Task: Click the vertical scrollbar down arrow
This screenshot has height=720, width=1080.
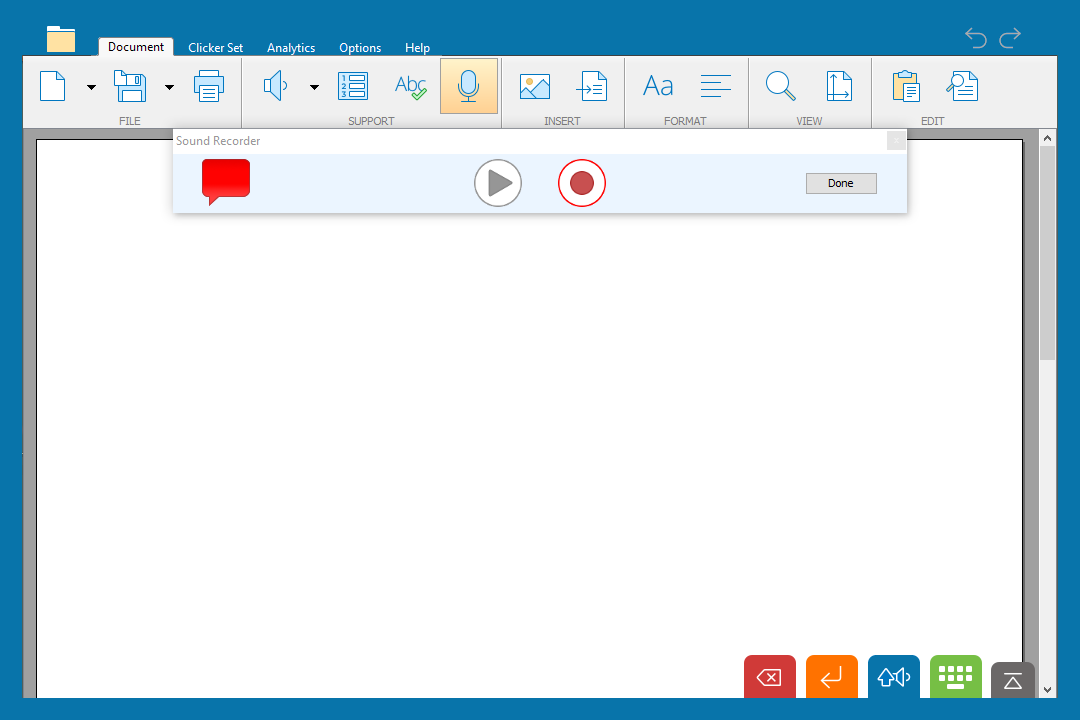Action: (1048, 689)
